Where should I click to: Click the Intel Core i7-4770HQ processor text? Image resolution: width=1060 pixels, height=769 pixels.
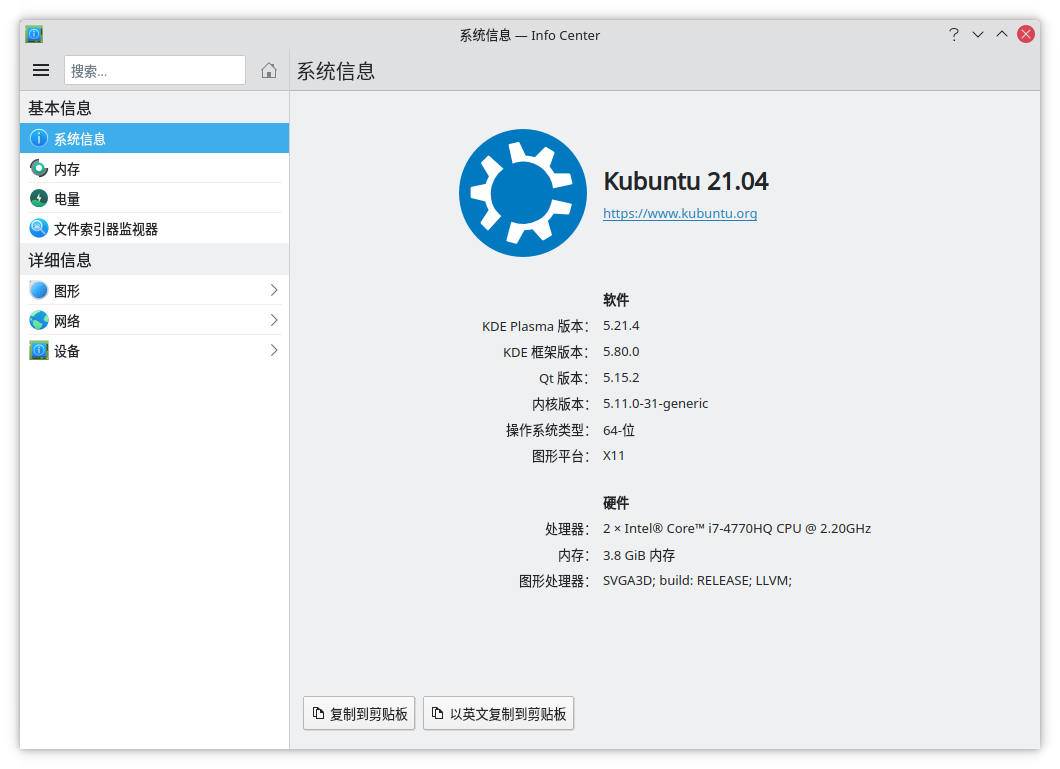point(737,528)
